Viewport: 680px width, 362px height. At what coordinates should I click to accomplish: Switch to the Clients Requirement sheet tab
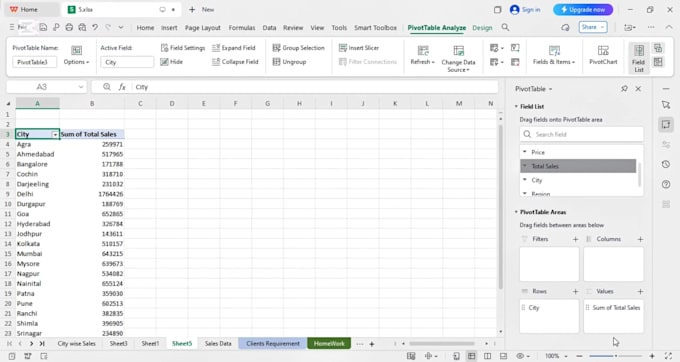(x=273, y=343)
